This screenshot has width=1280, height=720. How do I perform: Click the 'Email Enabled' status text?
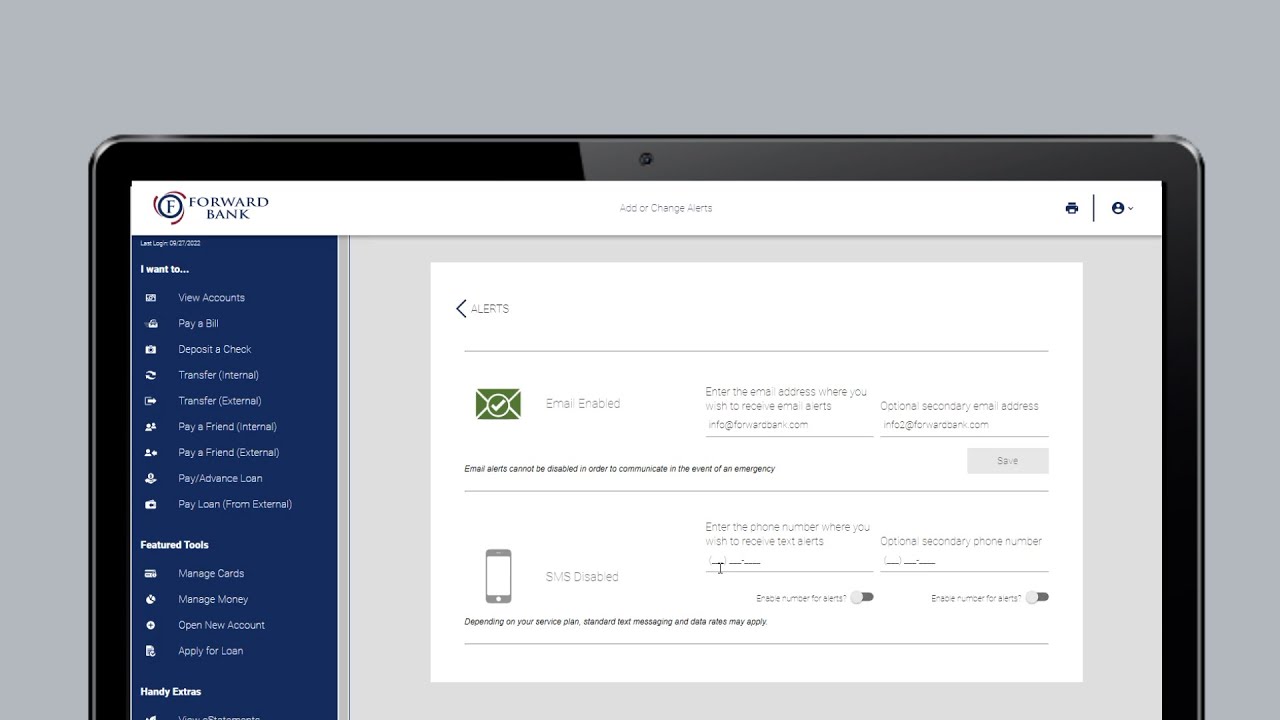click(x=583, y=404)
